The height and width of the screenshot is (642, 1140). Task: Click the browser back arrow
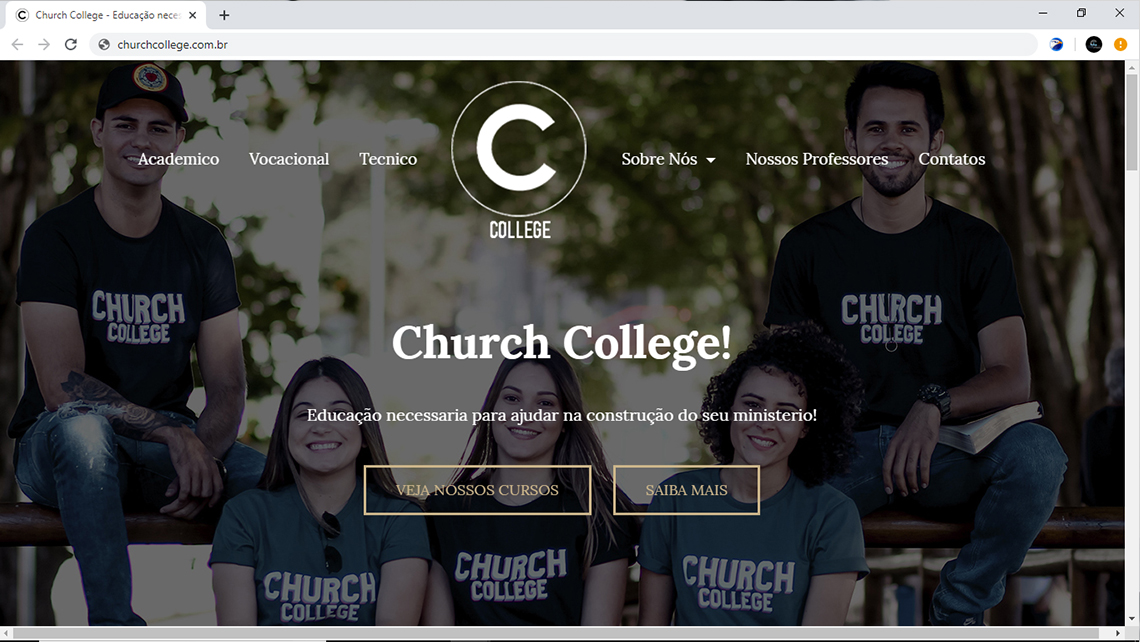click(x=17, y=44)
